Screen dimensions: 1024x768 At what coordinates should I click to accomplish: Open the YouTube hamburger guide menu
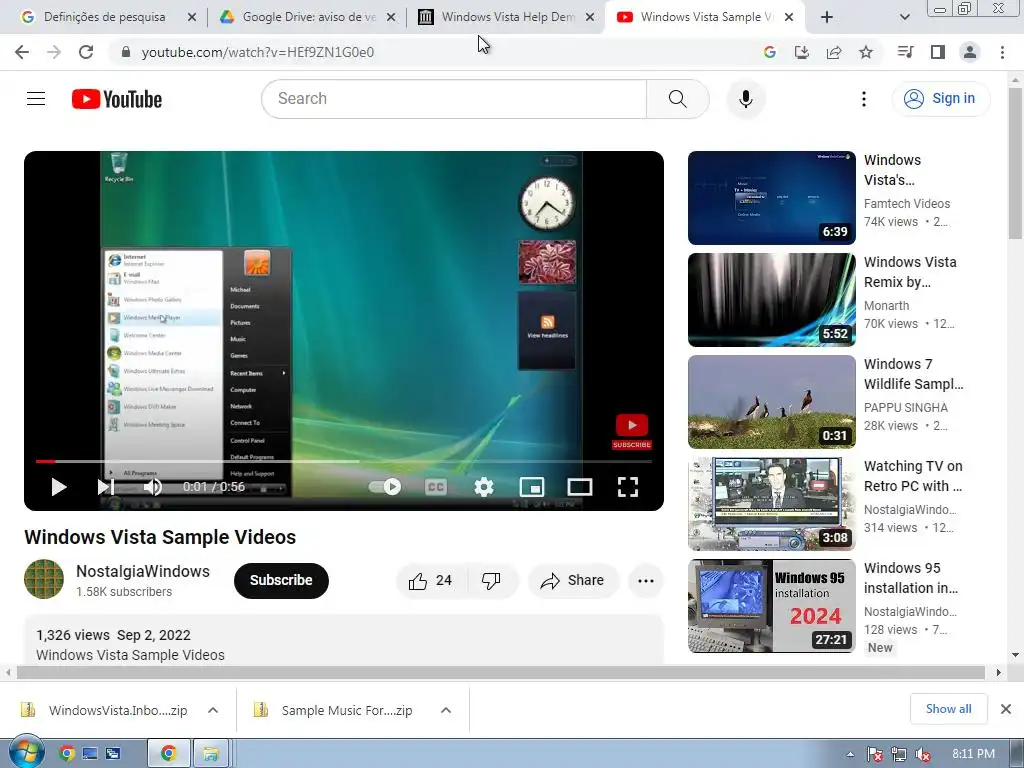pos(36,99)
